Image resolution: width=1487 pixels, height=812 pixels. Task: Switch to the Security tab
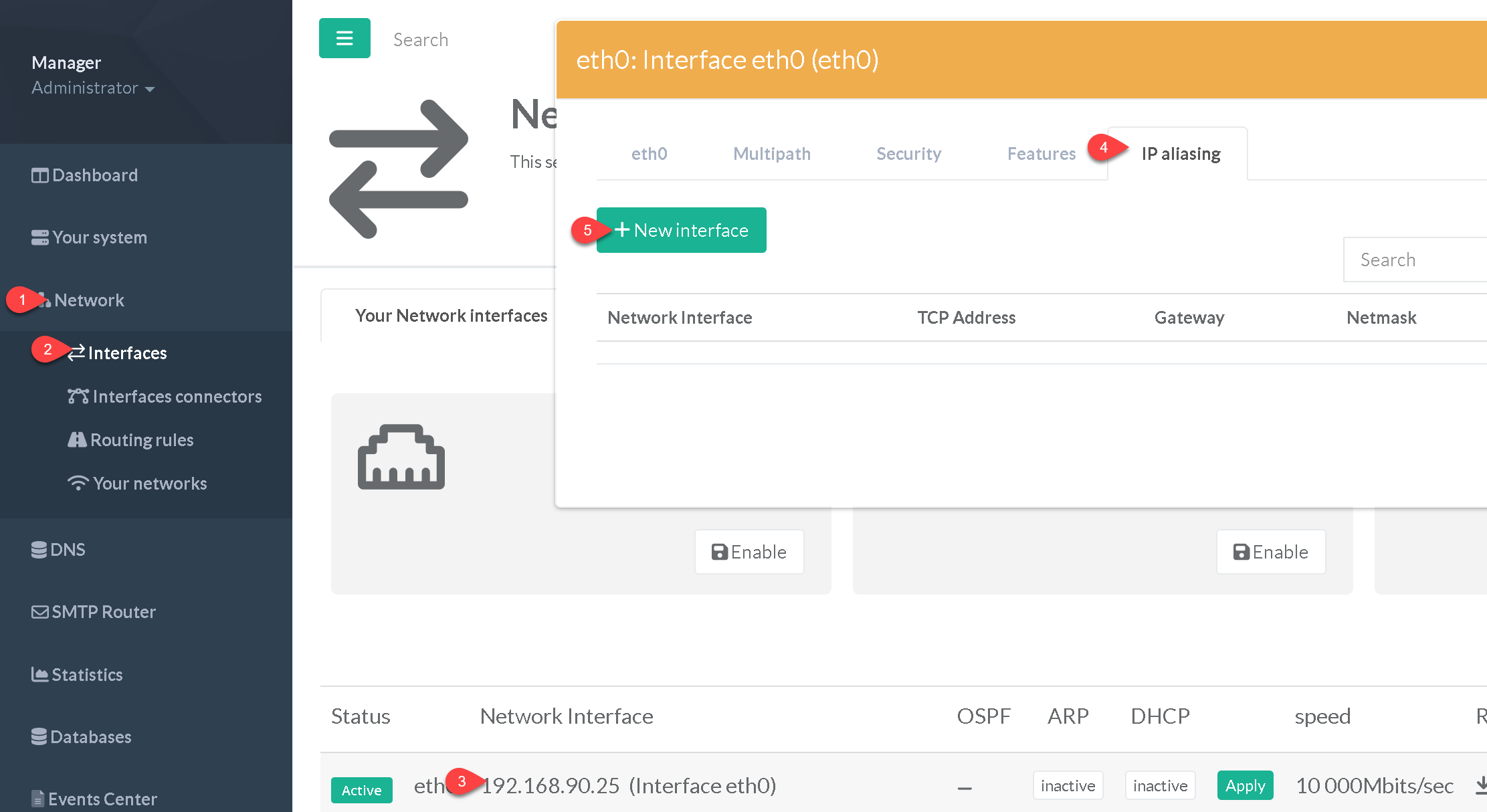pyautogui.click(x=908, y=154)
